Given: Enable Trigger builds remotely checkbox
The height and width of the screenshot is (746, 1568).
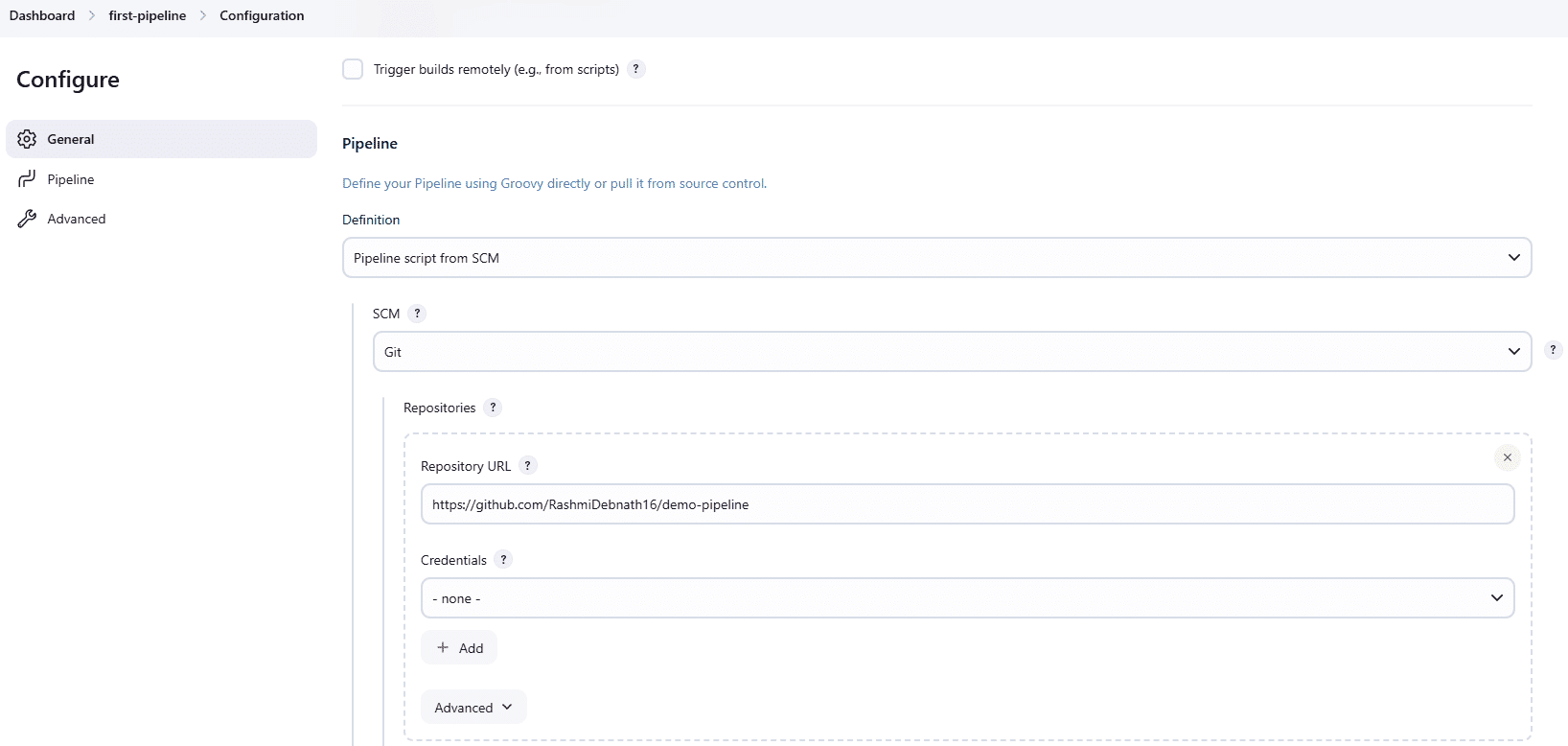Looking at the screenshot, I should tap(353, 69).
